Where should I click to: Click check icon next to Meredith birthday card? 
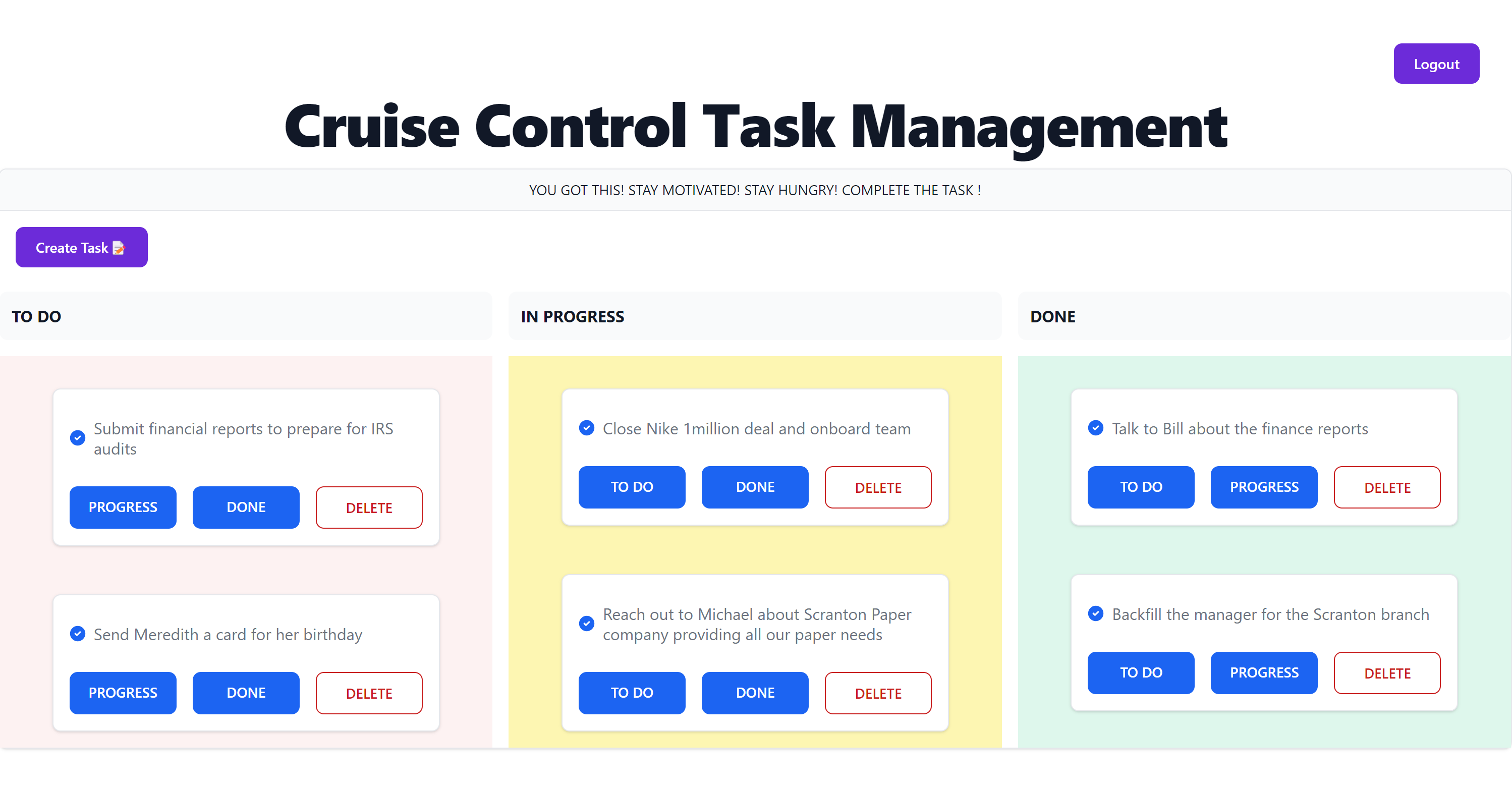[78, 634]
